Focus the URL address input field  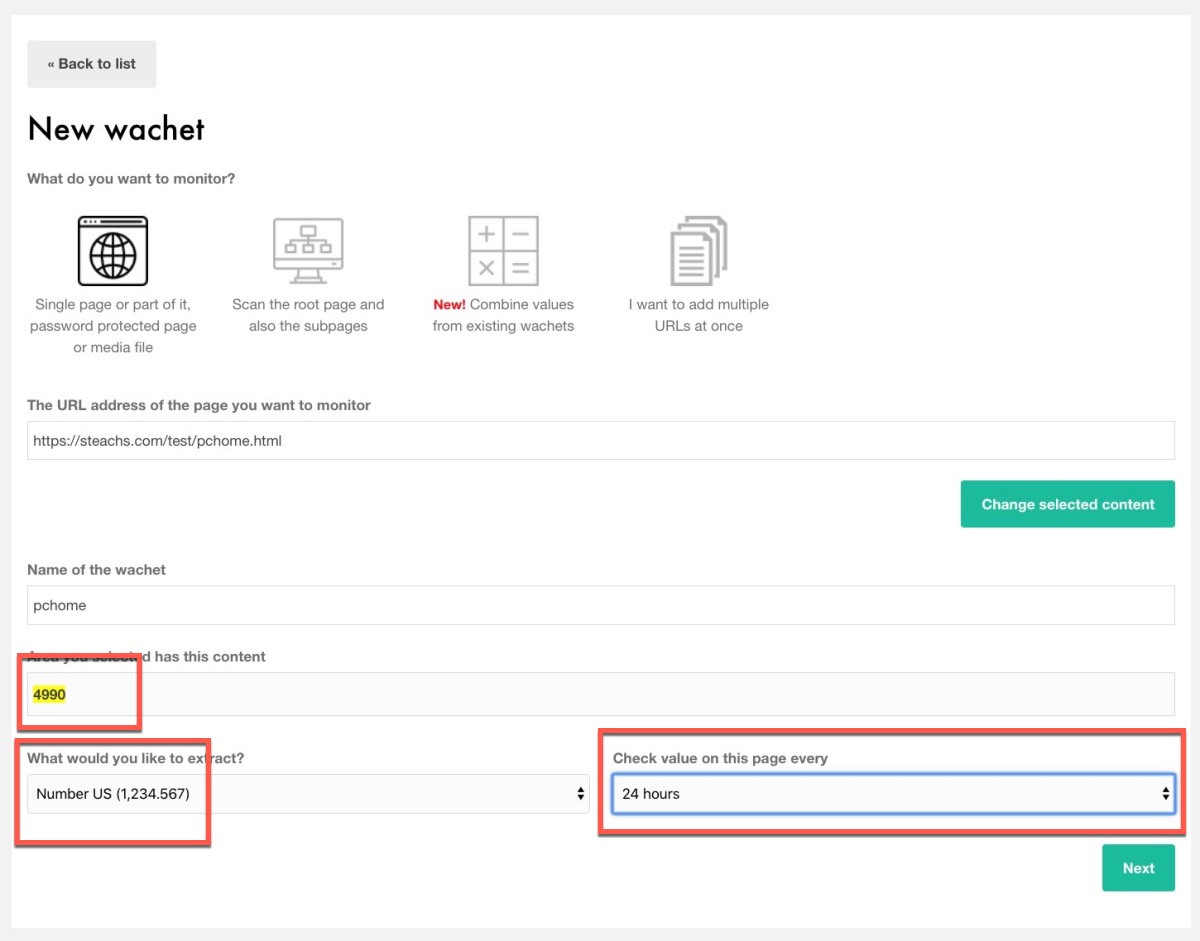(x=600, y=440)
